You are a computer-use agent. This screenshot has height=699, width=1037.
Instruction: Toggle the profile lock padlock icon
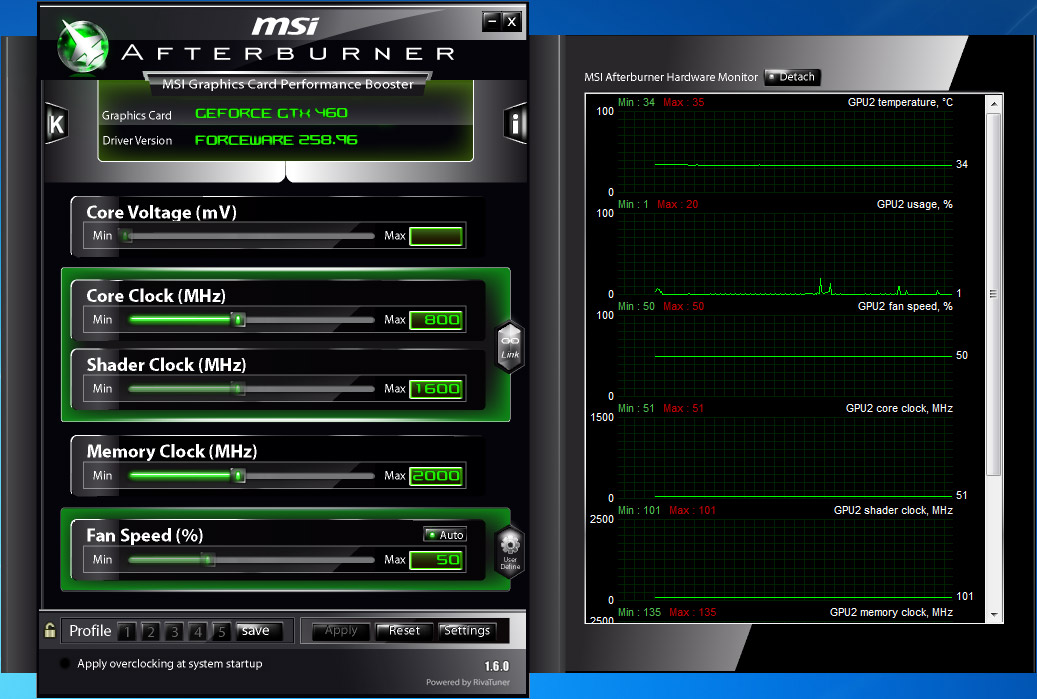tap(50, 630)
